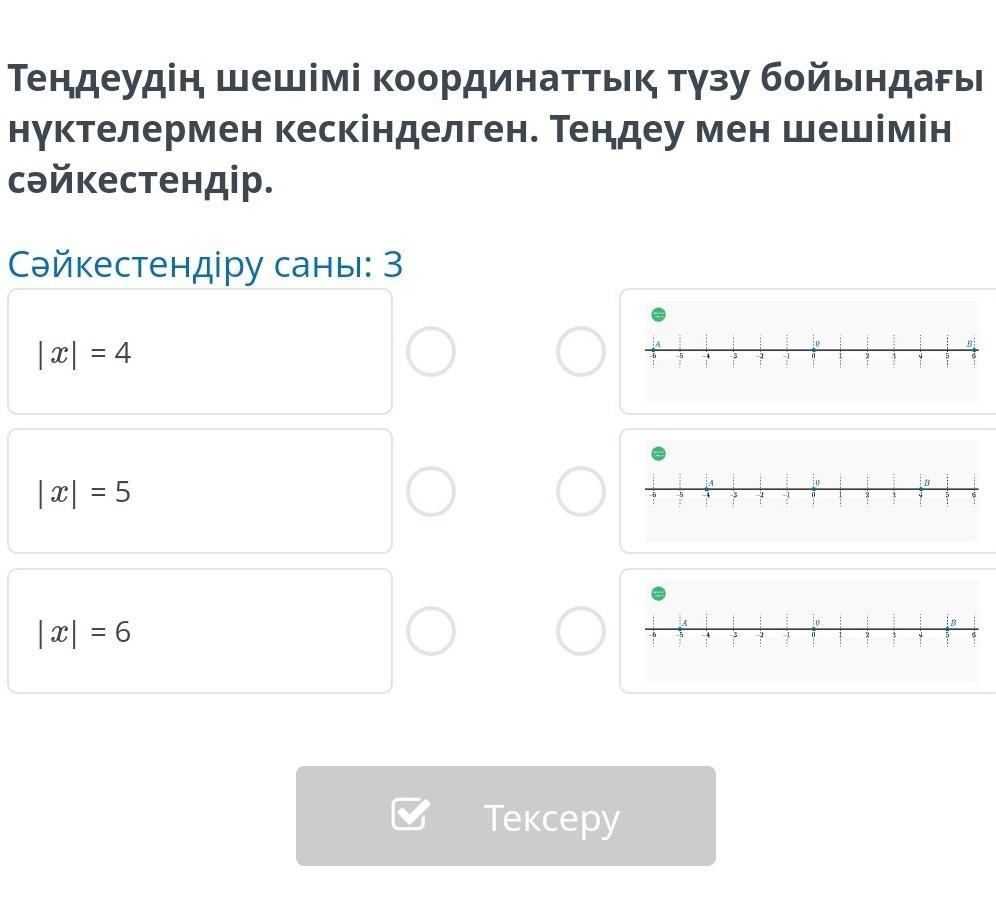Select the radio circle next to |x| = 5
This screenshot has width=996, height=914.
click(x=431, y=492)
